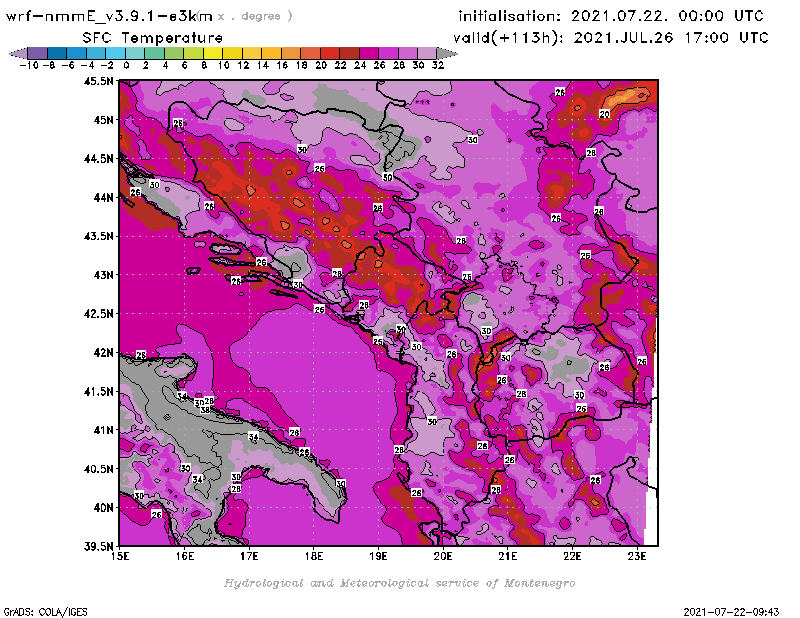
Task: Click the '20E' longitude label
Action: 443,556
